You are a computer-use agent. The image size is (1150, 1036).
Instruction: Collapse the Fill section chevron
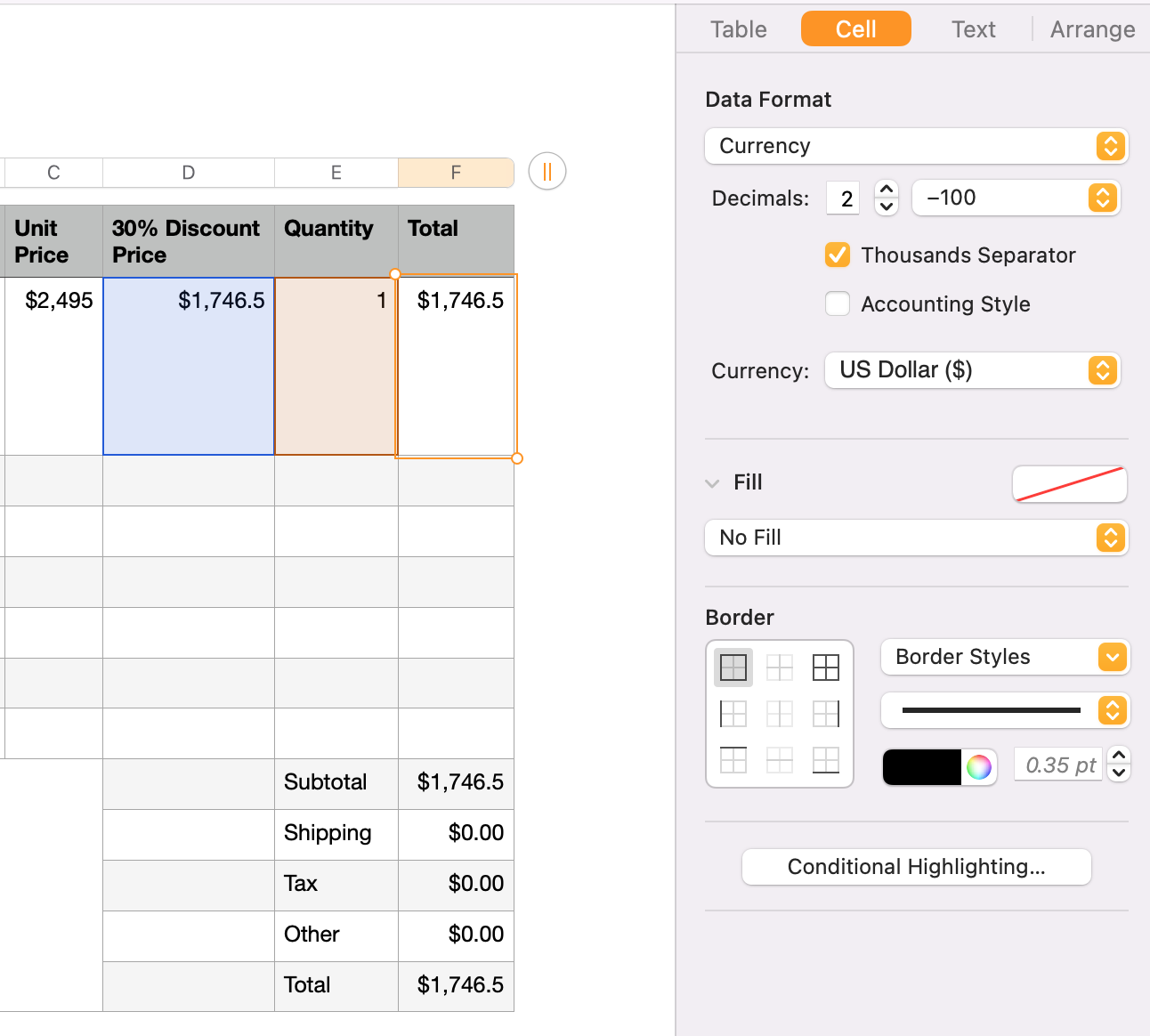pos(712,483)
